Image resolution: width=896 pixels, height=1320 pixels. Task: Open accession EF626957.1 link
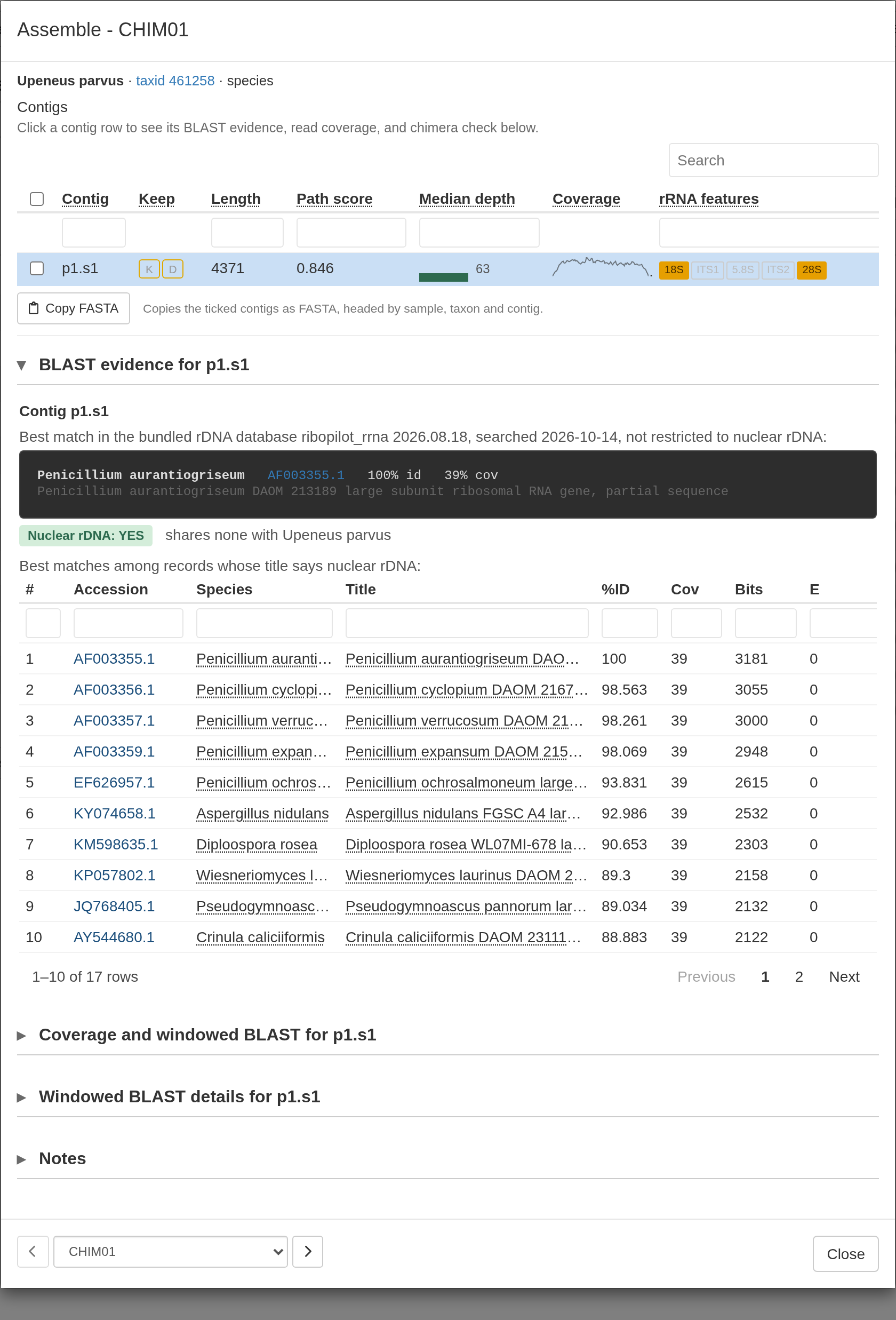tap(114, 782)
